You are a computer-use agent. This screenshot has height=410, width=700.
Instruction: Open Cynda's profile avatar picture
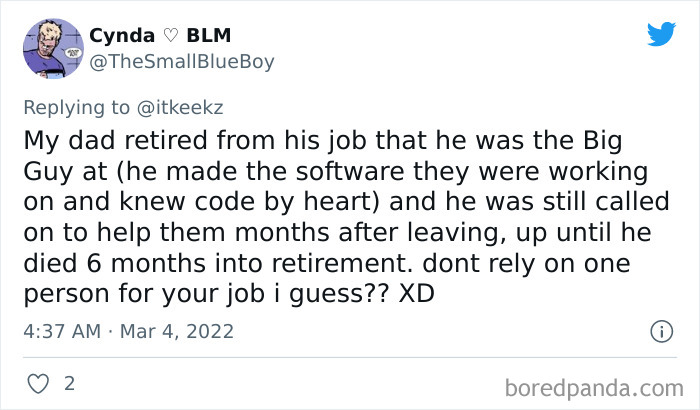tap(52, 48)
